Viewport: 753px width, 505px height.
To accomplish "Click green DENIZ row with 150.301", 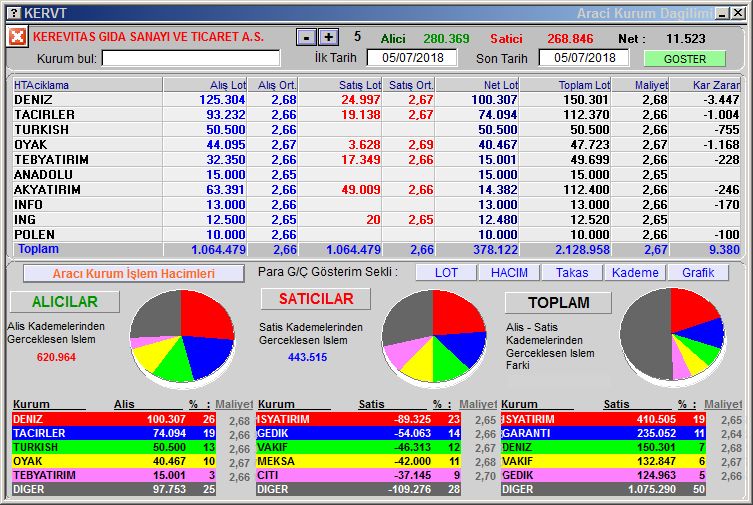I will (603, 447).
